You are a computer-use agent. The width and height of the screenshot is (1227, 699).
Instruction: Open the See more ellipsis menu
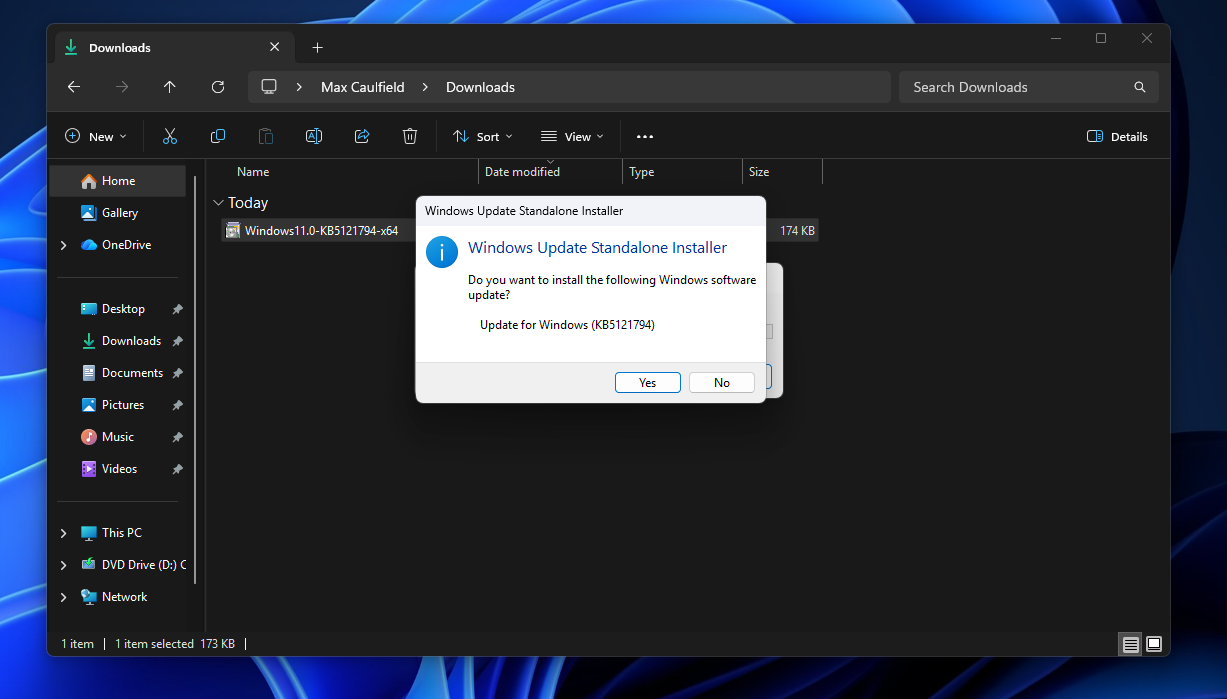[x=645, y=136]
